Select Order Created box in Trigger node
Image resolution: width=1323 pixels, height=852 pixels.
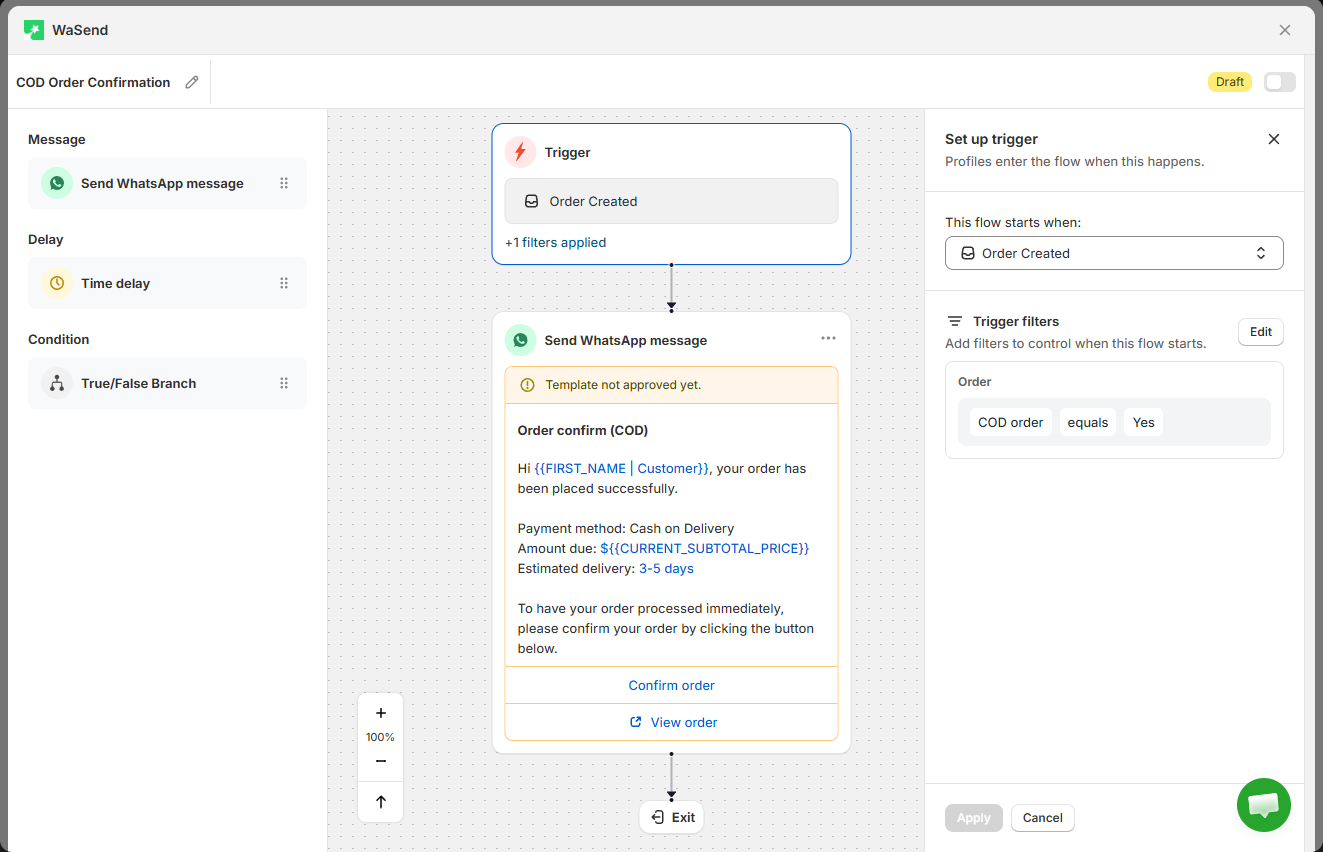click(x=671, y=201)
